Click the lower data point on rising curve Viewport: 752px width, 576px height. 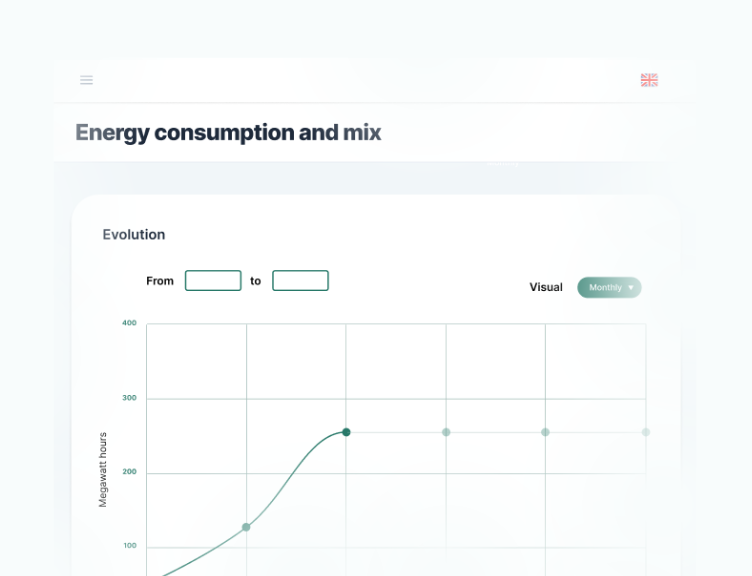pyautogui.click(x=246, y=527)
